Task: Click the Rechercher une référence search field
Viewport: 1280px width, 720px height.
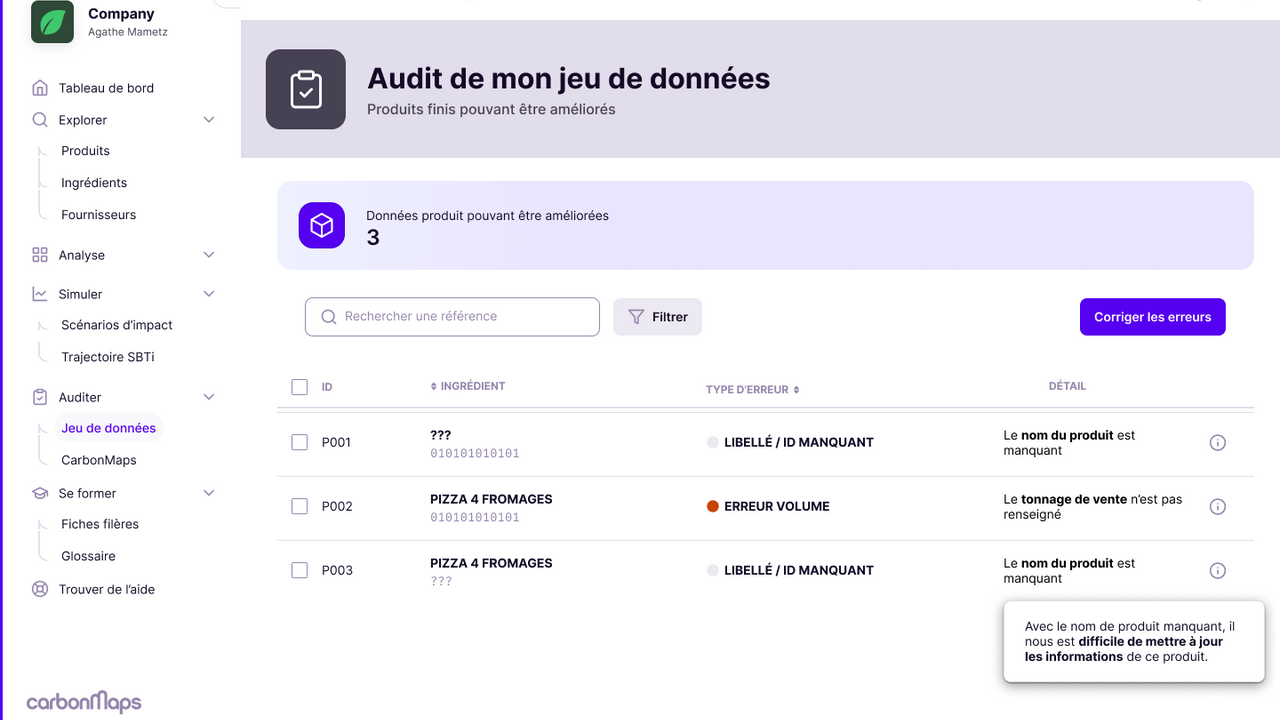Action: coord(452,317)
